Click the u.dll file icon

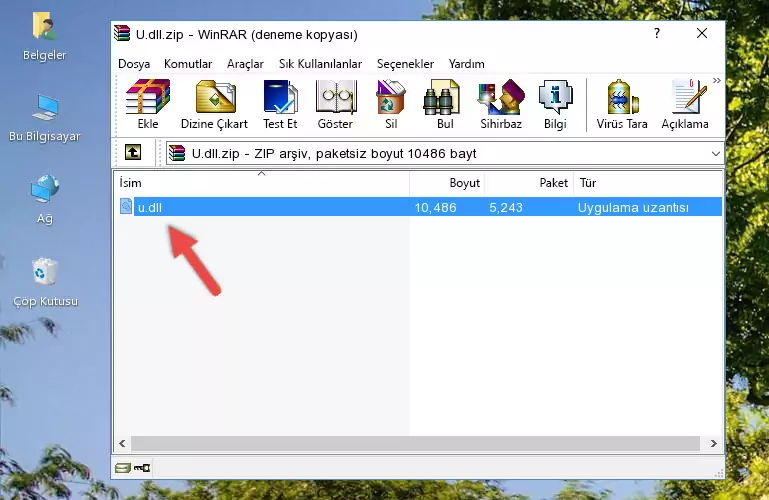(126, 206)
